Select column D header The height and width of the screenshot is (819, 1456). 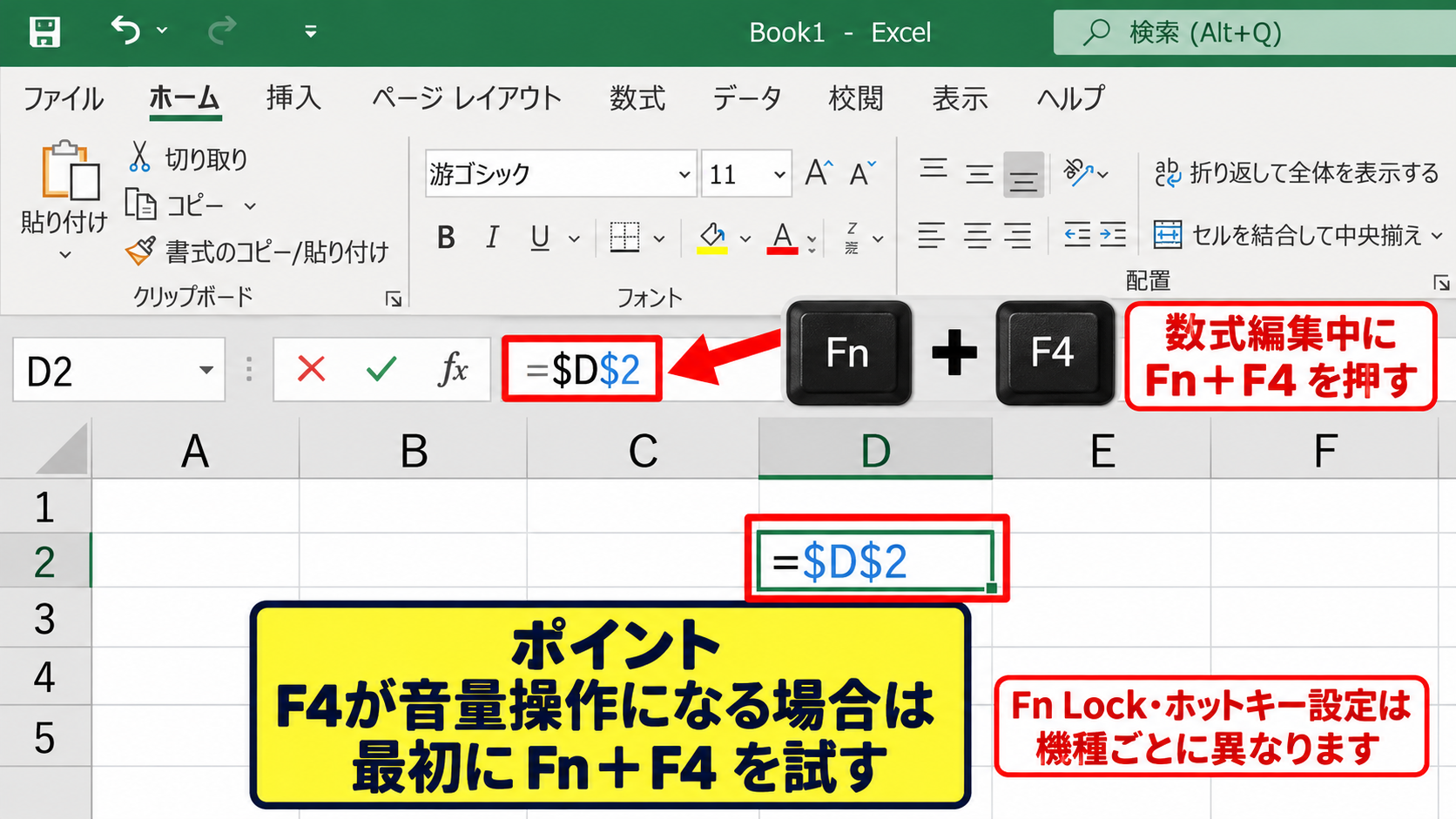pyautogui.click(x=875, y=450)
